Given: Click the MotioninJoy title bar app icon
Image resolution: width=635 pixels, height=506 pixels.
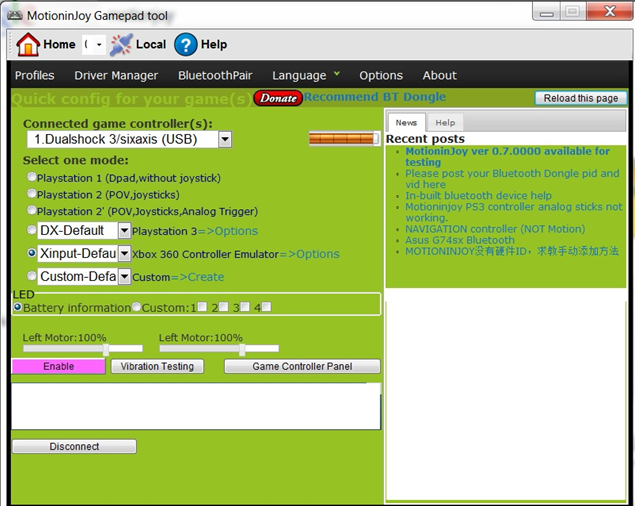Looking at the screenshot, I should [x=14, y=16].
